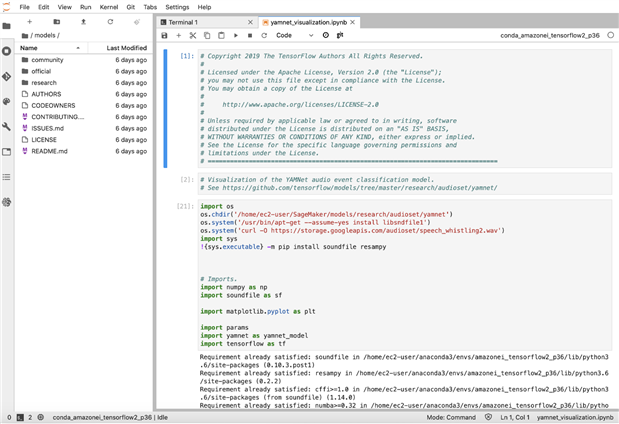
Task: Click the models breadcrumb path
Action: click(45, 36)
